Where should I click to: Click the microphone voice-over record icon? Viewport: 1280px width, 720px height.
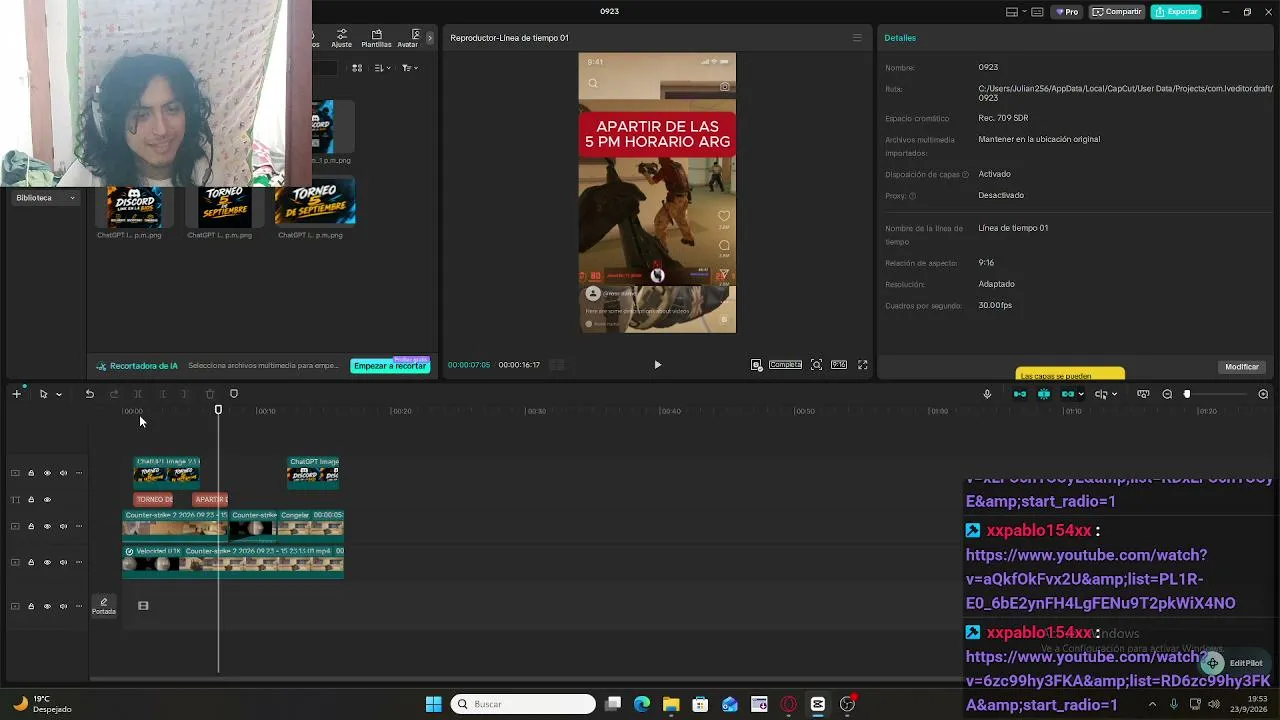987,394
